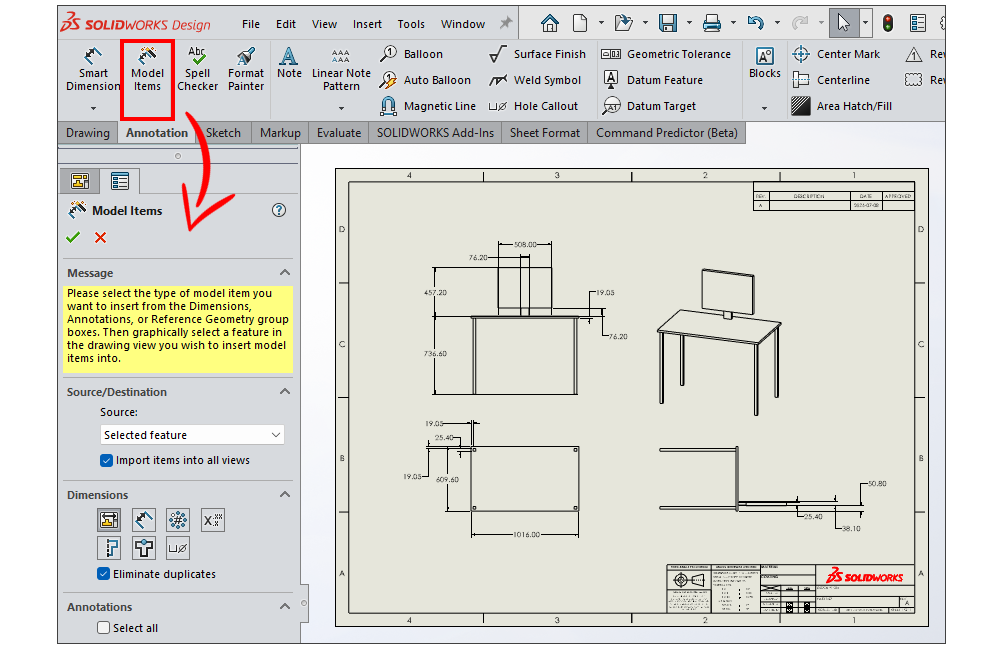Open the Source dropdown
This screenshot has width=1000, height=650.
(x=192, y=435)
